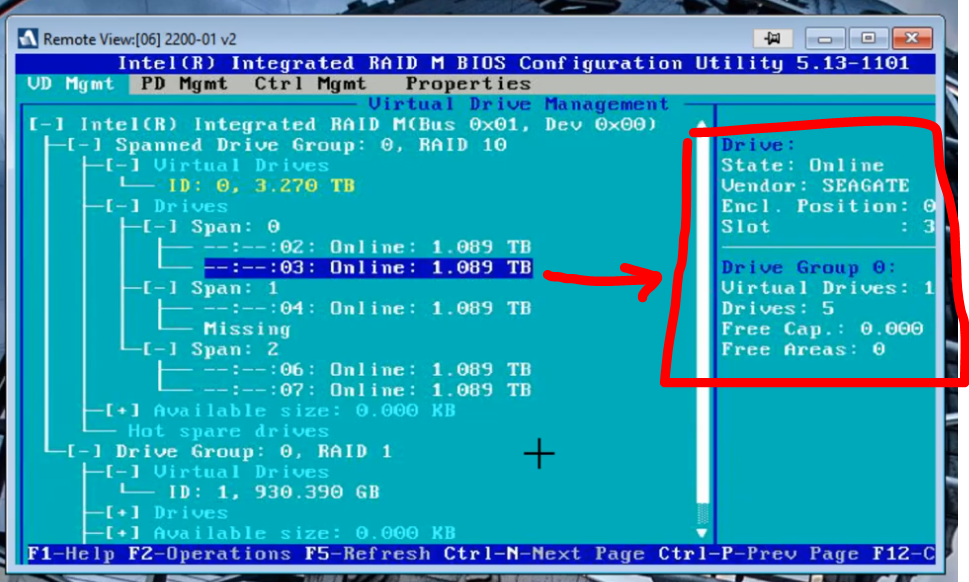Maximize the Remote View window

[x=868, y=38]
